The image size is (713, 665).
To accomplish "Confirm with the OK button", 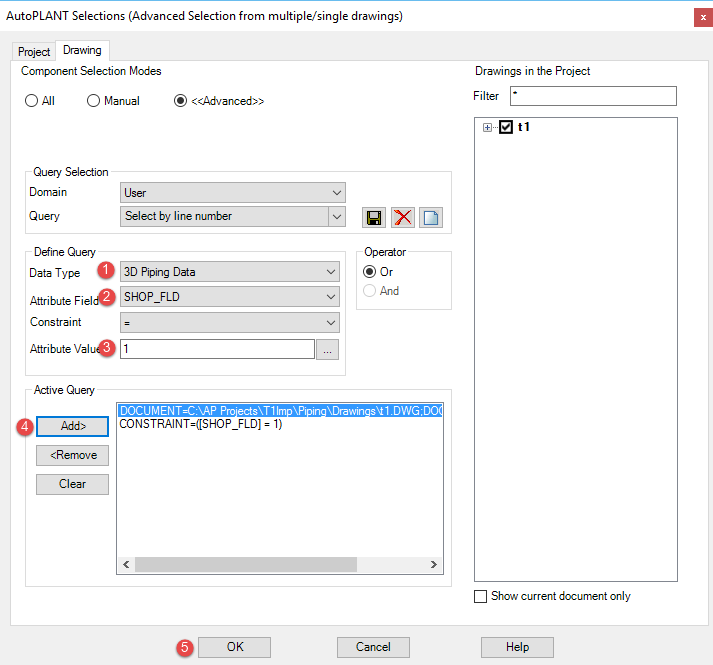I will tap(235, 647).
